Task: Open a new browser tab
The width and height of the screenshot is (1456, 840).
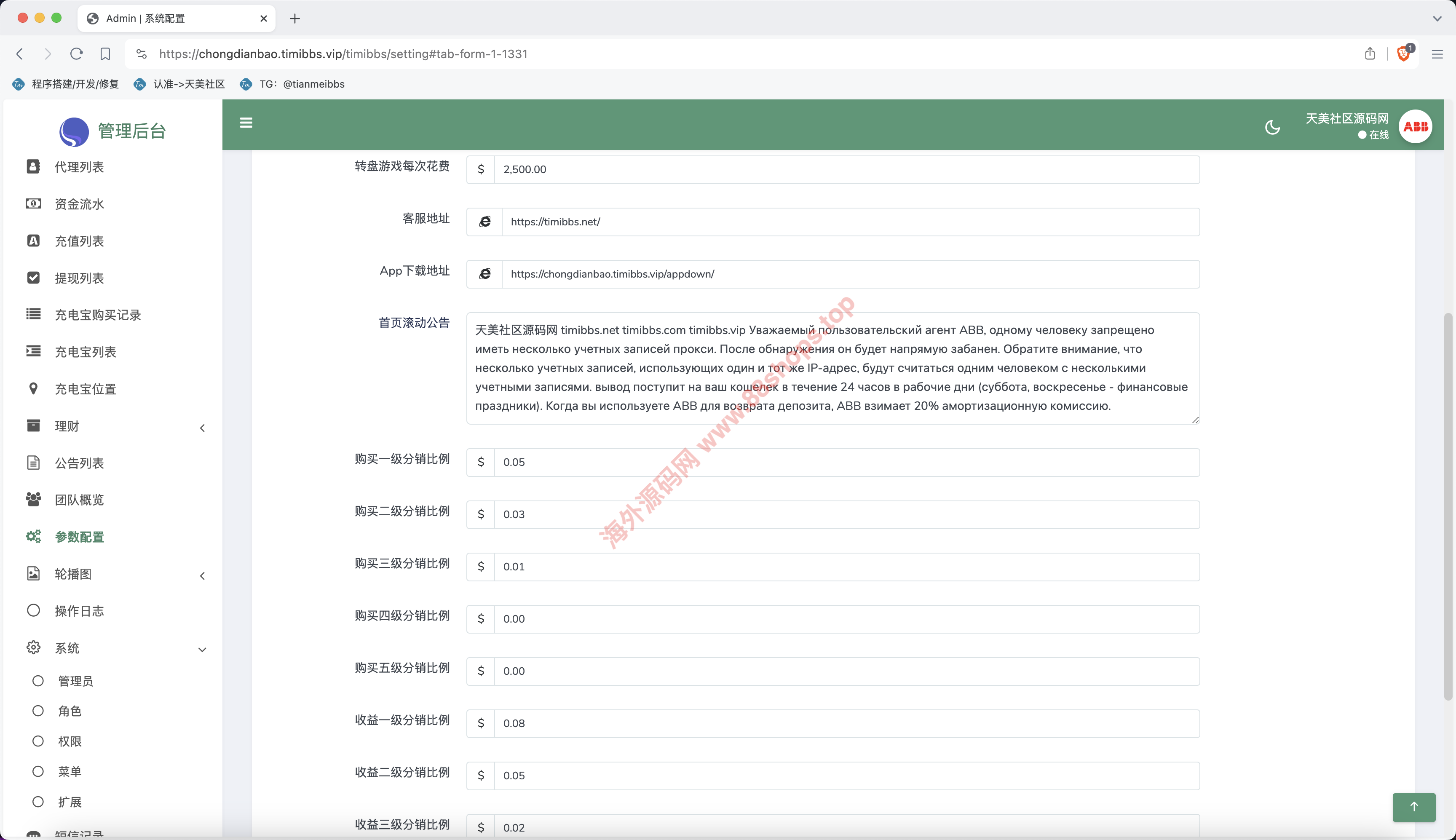Action: pyautogui.click(x=295, y=19)
